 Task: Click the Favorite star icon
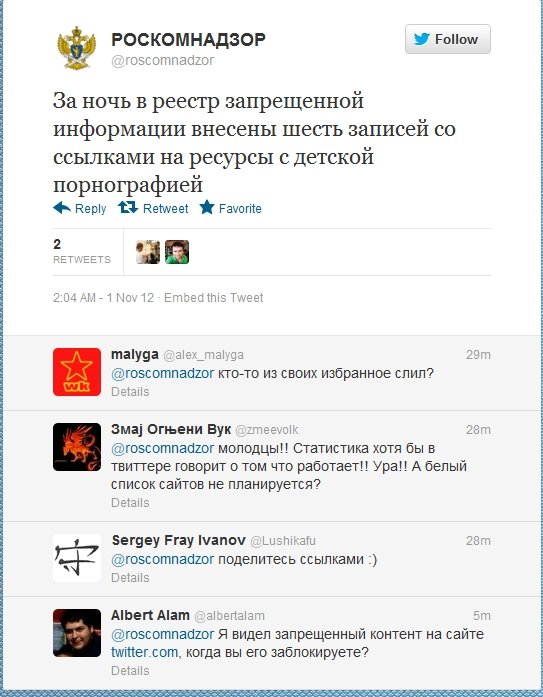[x=207, y=207]
